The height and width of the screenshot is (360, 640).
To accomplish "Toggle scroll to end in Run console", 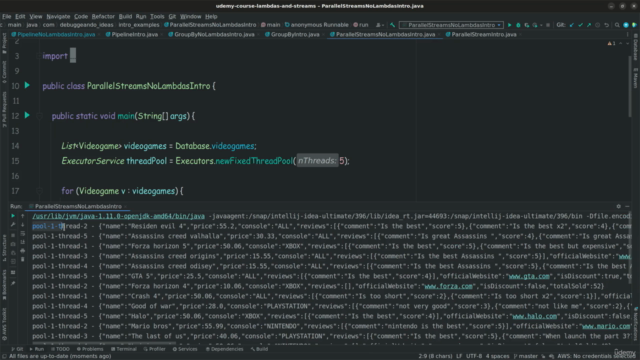I will click(22, 242).
